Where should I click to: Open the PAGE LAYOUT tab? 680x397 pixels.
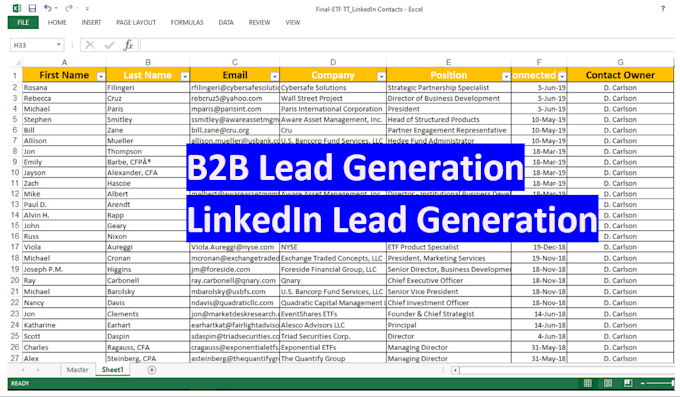click(x=136, y=22)
